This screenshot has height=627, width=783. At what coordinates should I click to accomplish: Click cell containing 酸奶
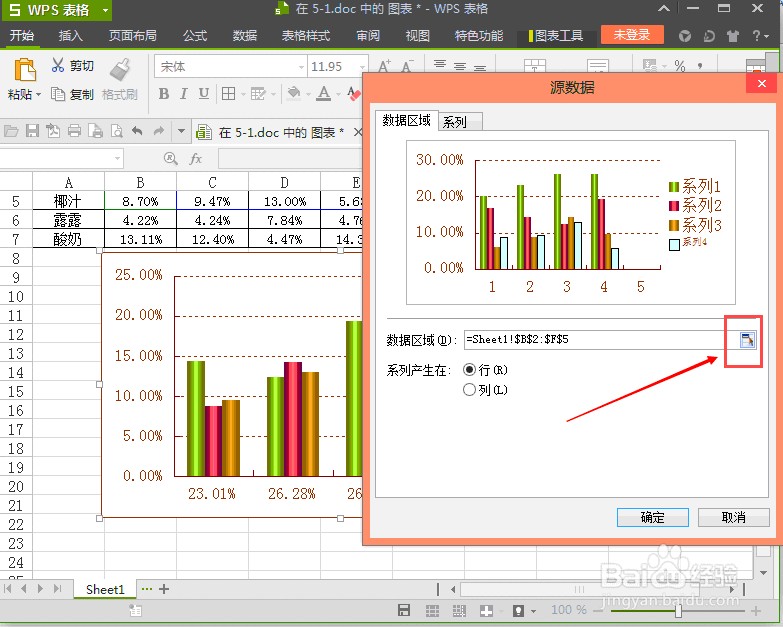(68, 239)
